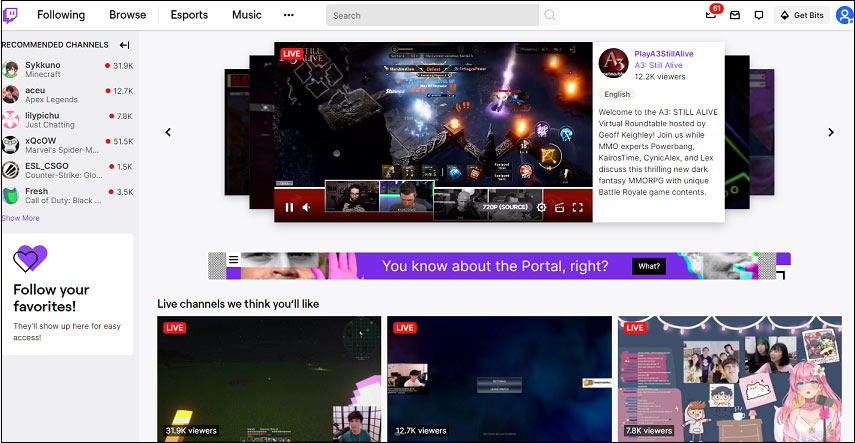
Task: Click the PlayA3StillAlive channel avatar
Action: pos(613,64)
